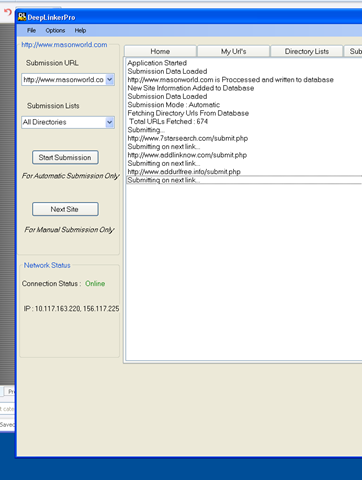Open the Help menu
Screen dimensions: 362x480
(x=80, y=30)
